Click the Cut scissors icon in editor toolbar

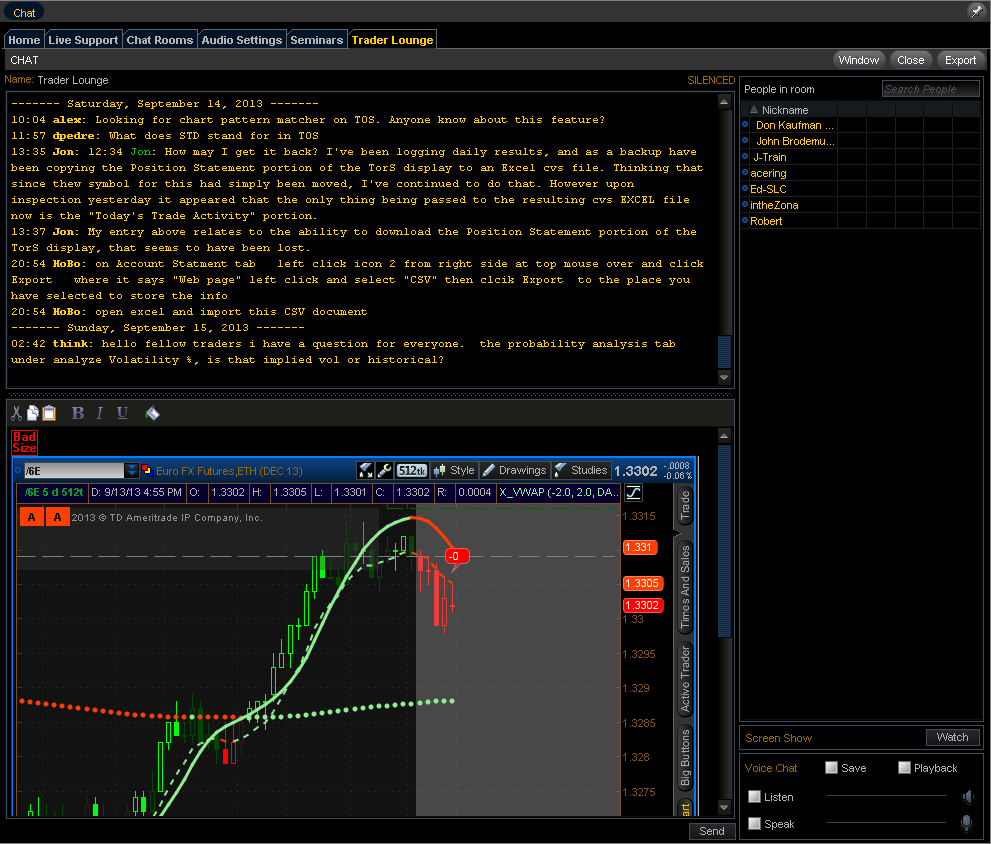[16, 413]
